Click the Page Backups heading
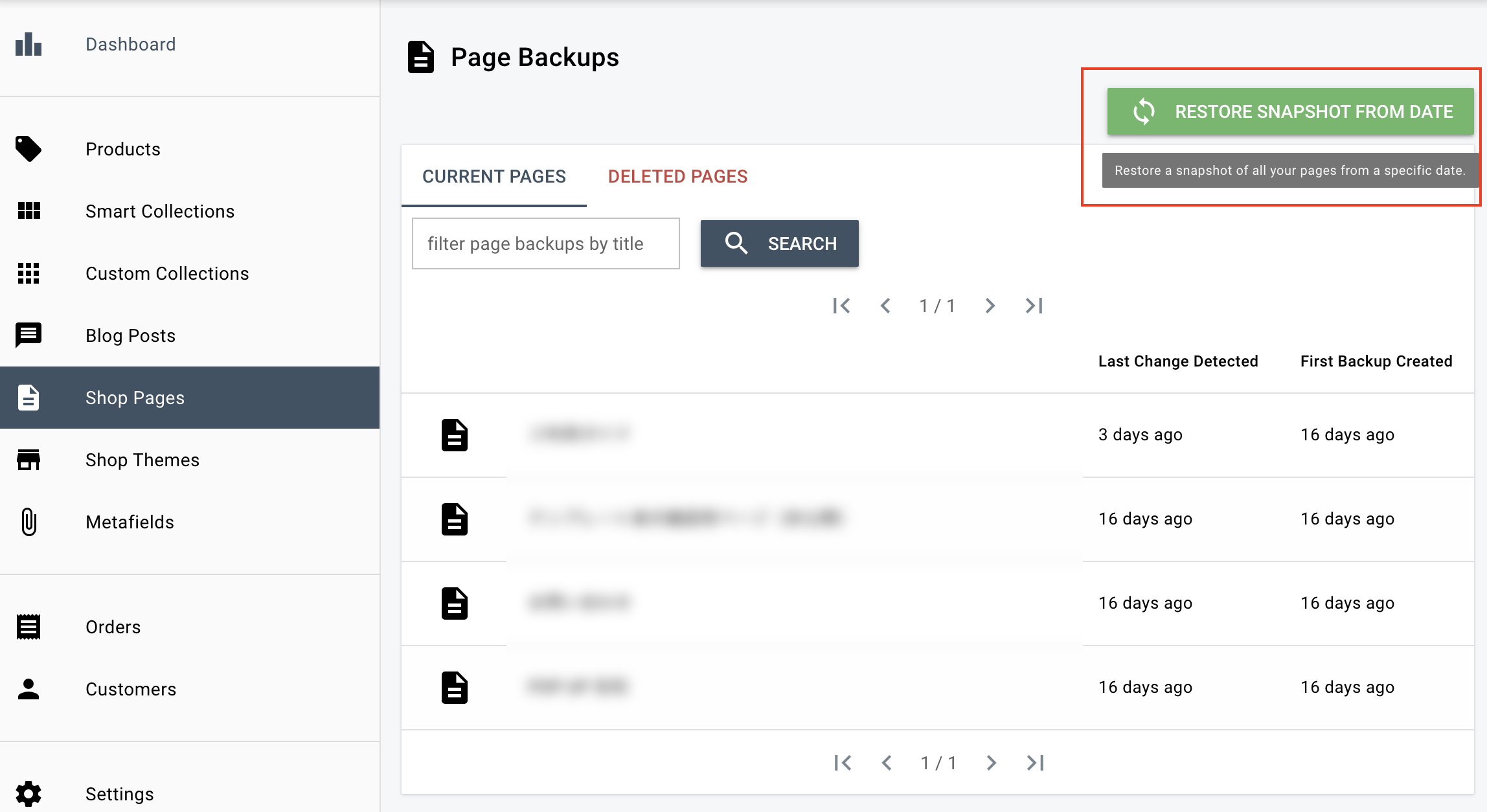 [x=535, y=57]
